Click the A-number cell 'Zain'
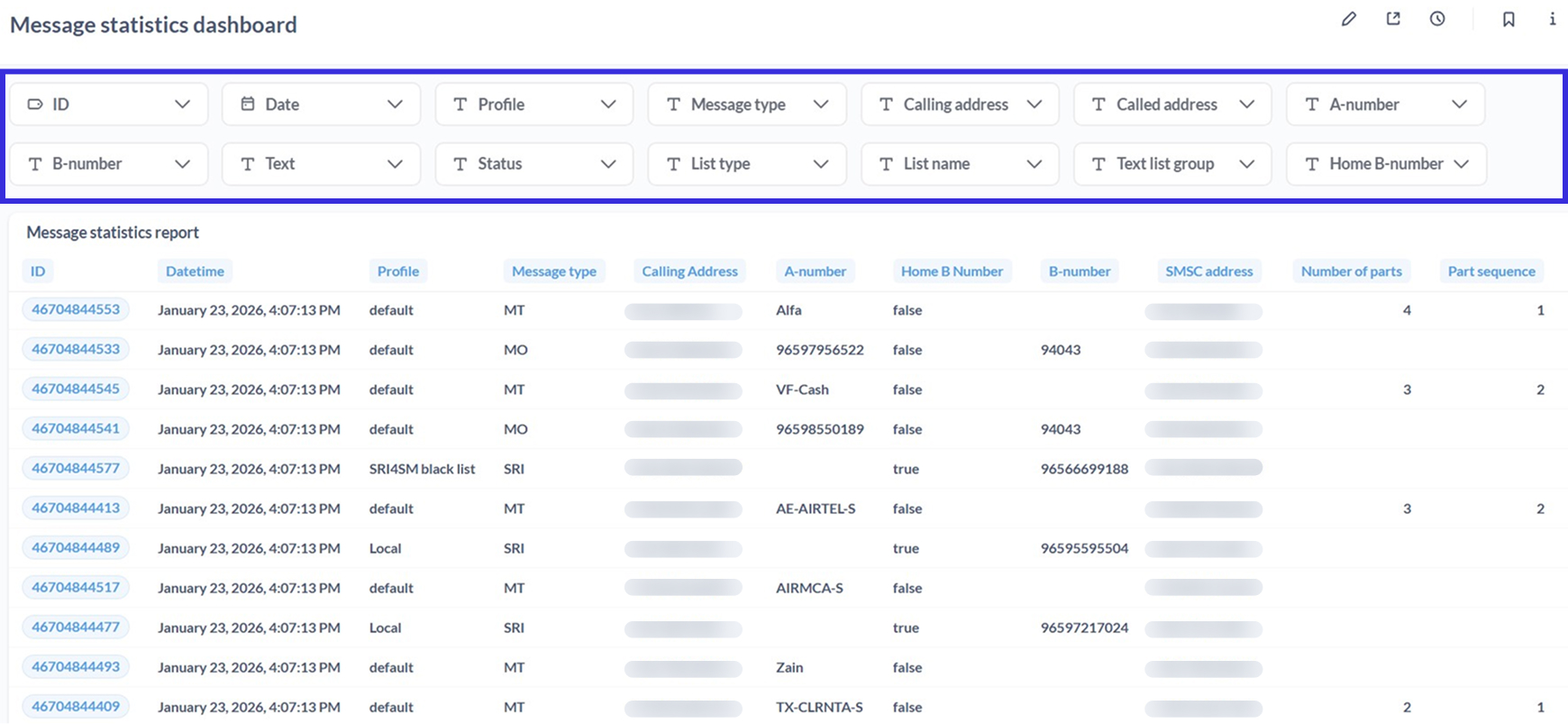The width and height of the screenshot is (1568, 724). 789,667
